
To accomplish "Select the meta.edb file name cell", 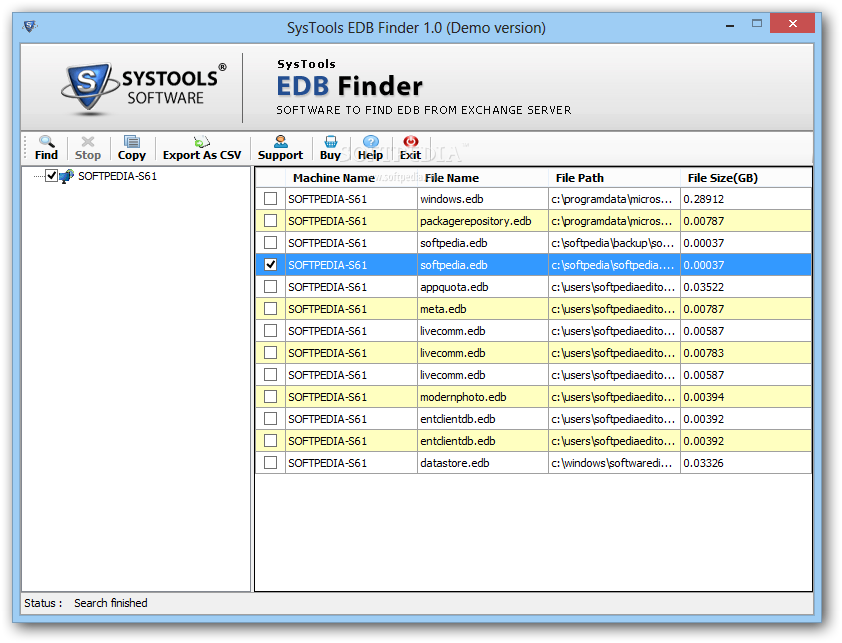I will [x=483, y=309].
